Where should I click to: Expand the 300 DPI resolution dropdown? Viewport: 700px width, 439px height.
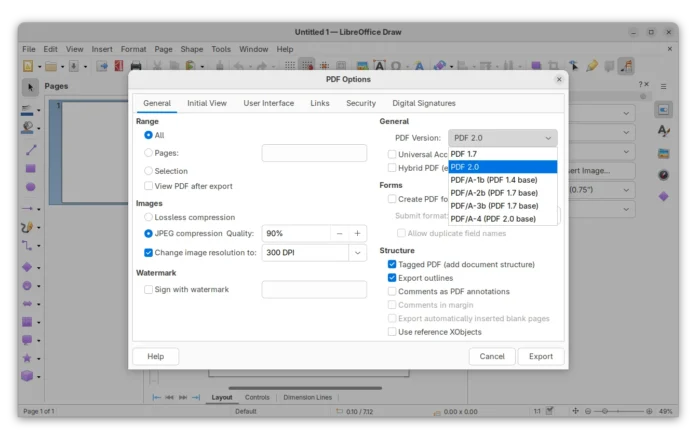click(x=357, y=253)
